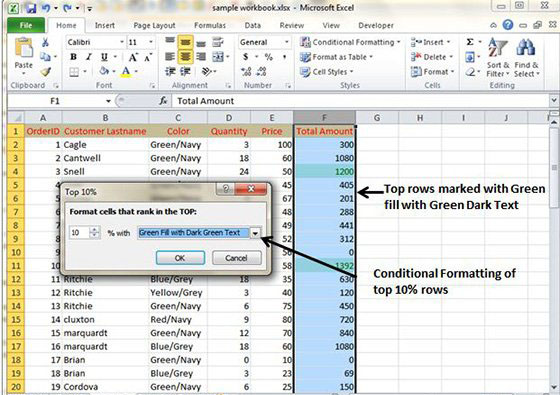560x395 pixels.
Task: Click Decrease Decimal icon
Action: 261,72
